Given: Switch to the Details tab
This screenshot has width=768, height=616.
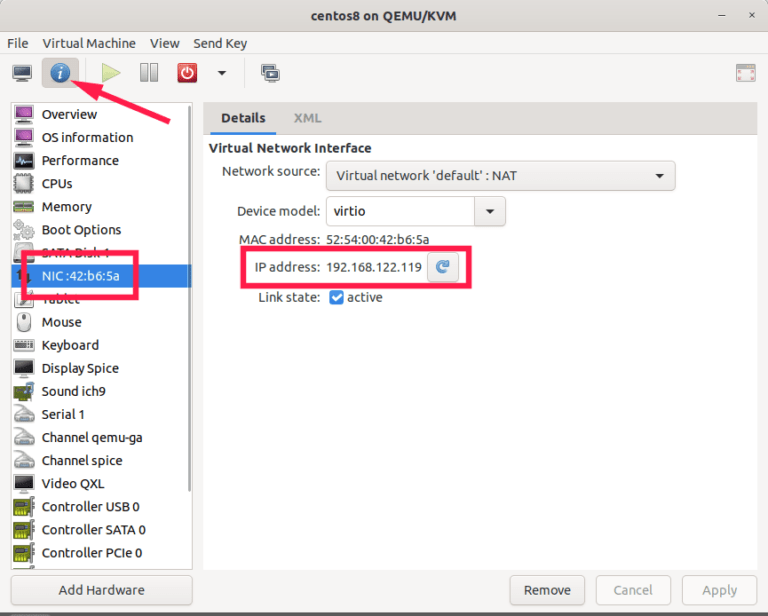Looking at the screenshot, I should point(243,118).
